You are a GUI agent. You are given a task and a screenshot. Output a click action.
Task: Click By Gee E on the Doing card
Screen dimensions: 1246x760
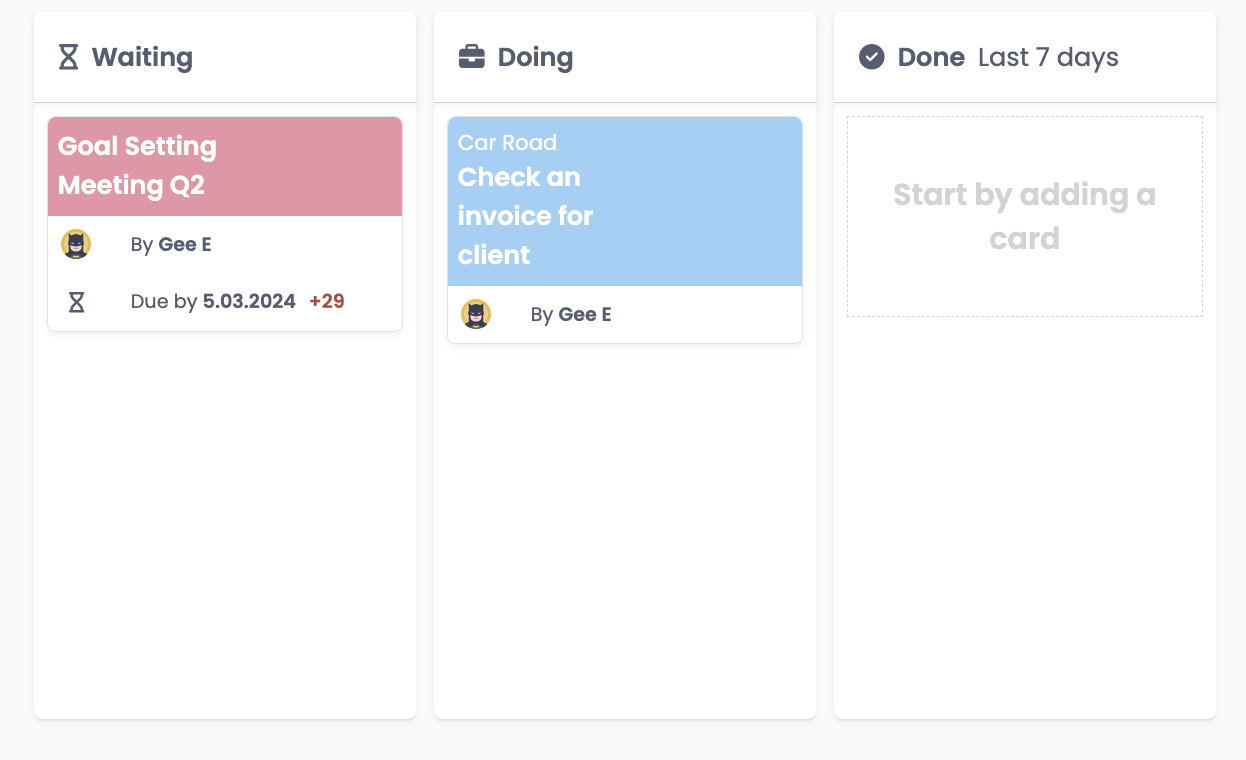click(571, 314)
